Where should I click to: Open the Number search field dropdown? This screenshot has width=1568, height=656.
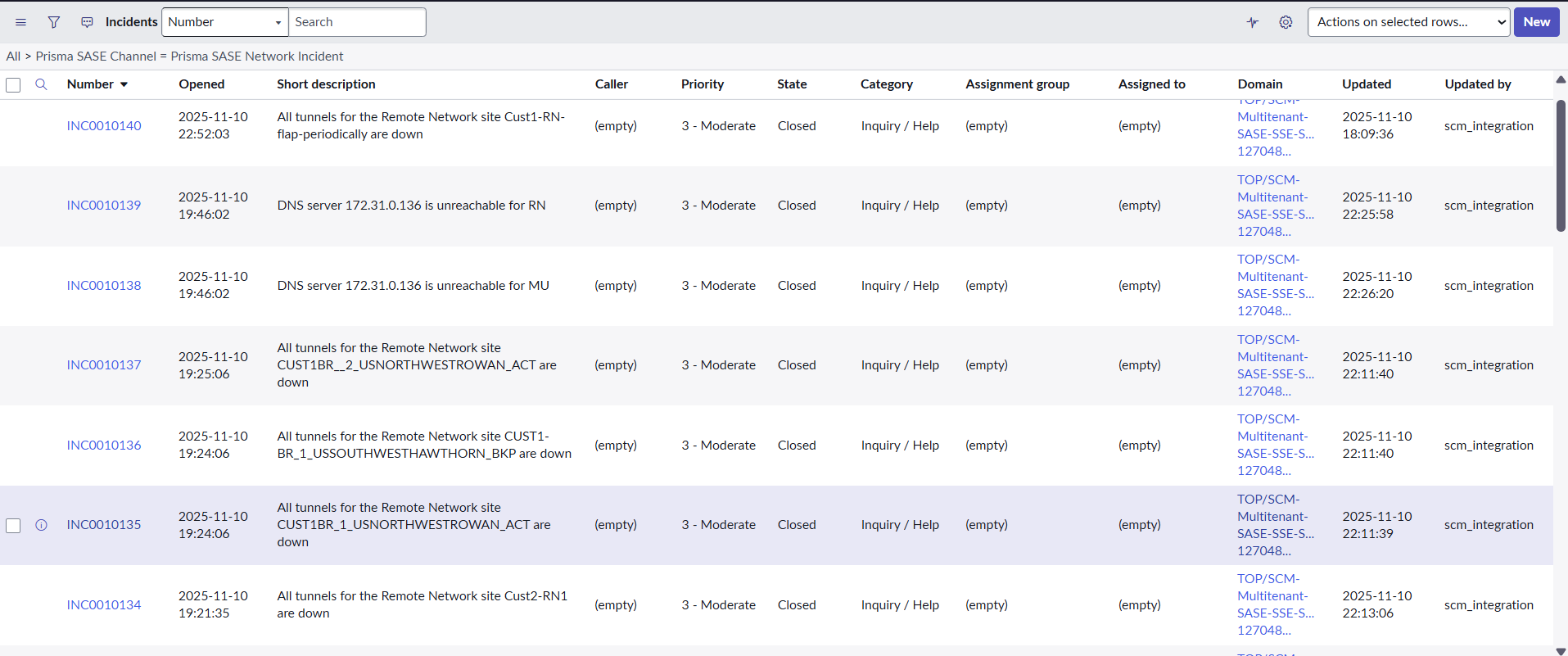tap(224, 22)
